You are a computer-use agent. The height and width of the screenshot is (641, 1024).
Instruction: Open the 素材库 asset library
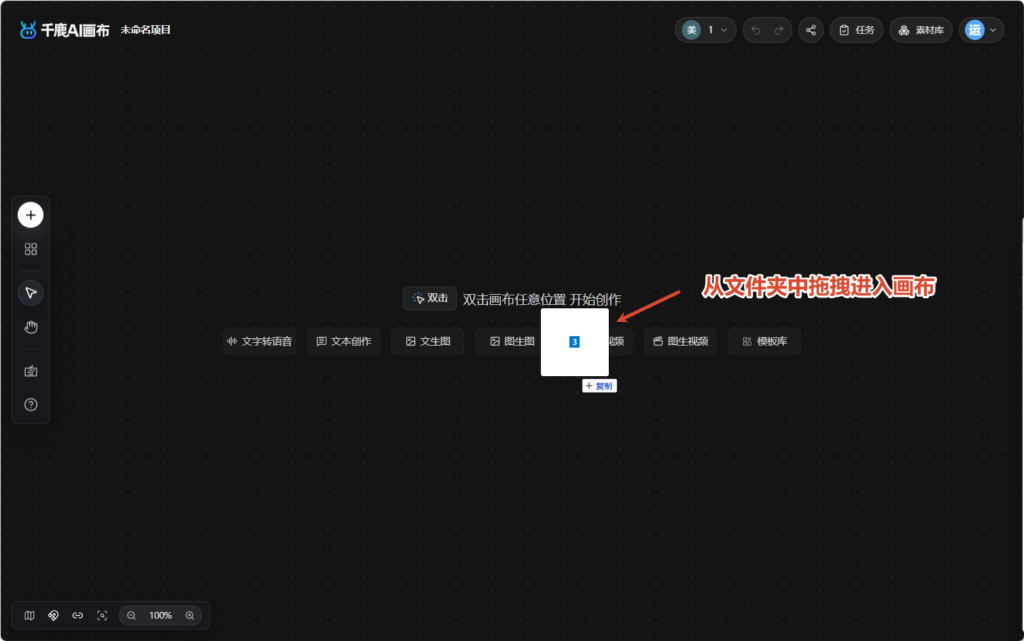pyautogui.click(x=921, y=30)
